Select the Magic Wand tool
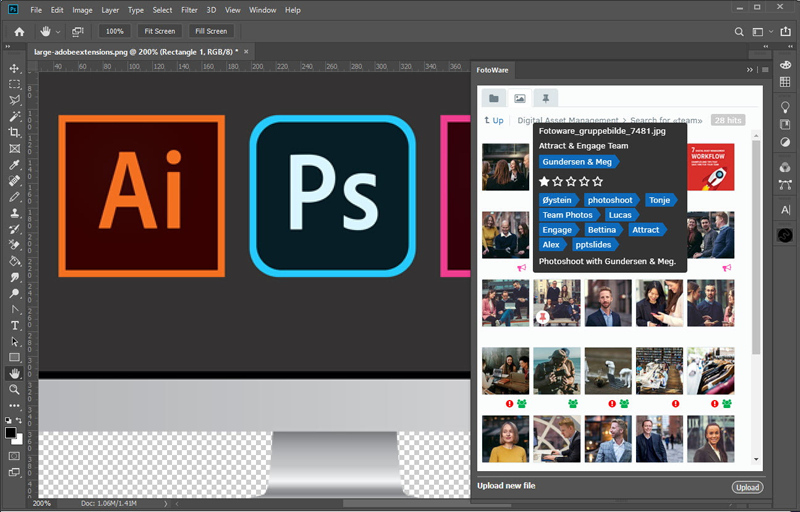The height and width of the screenshot is (512, 800). pos(14,116)
